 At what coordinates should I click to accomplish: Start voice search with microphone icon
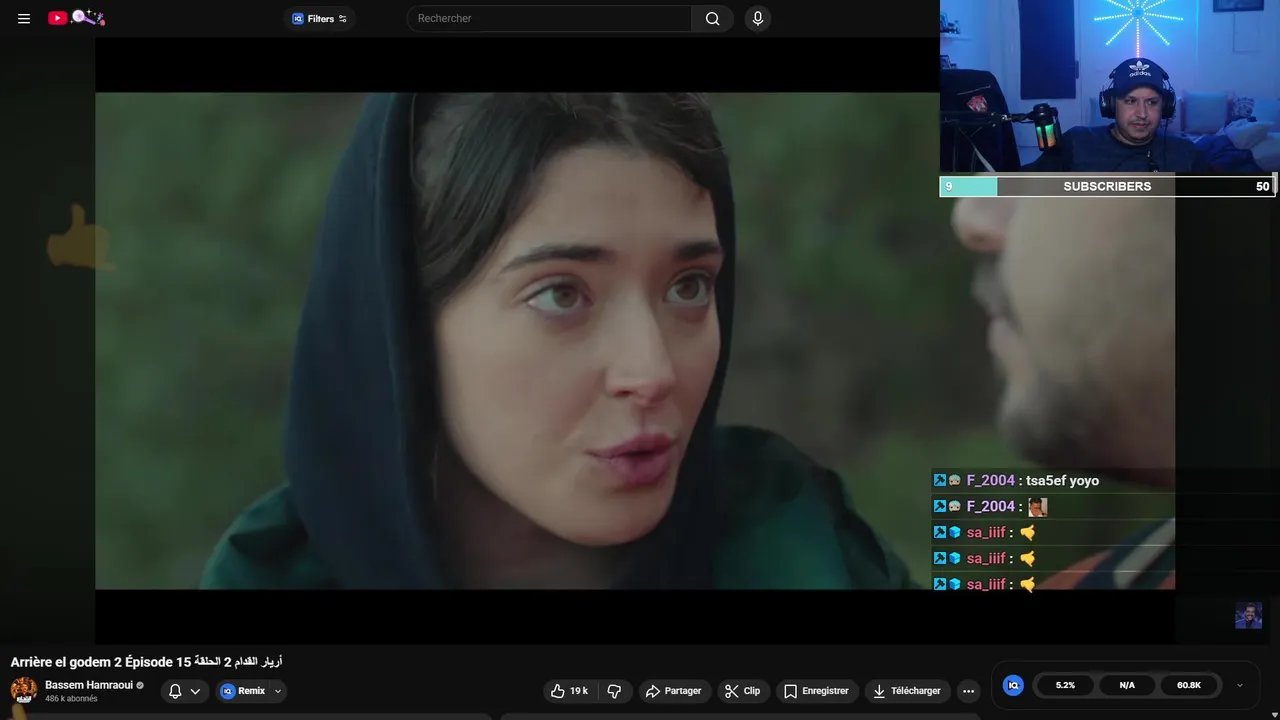click(x=758, y=18)
